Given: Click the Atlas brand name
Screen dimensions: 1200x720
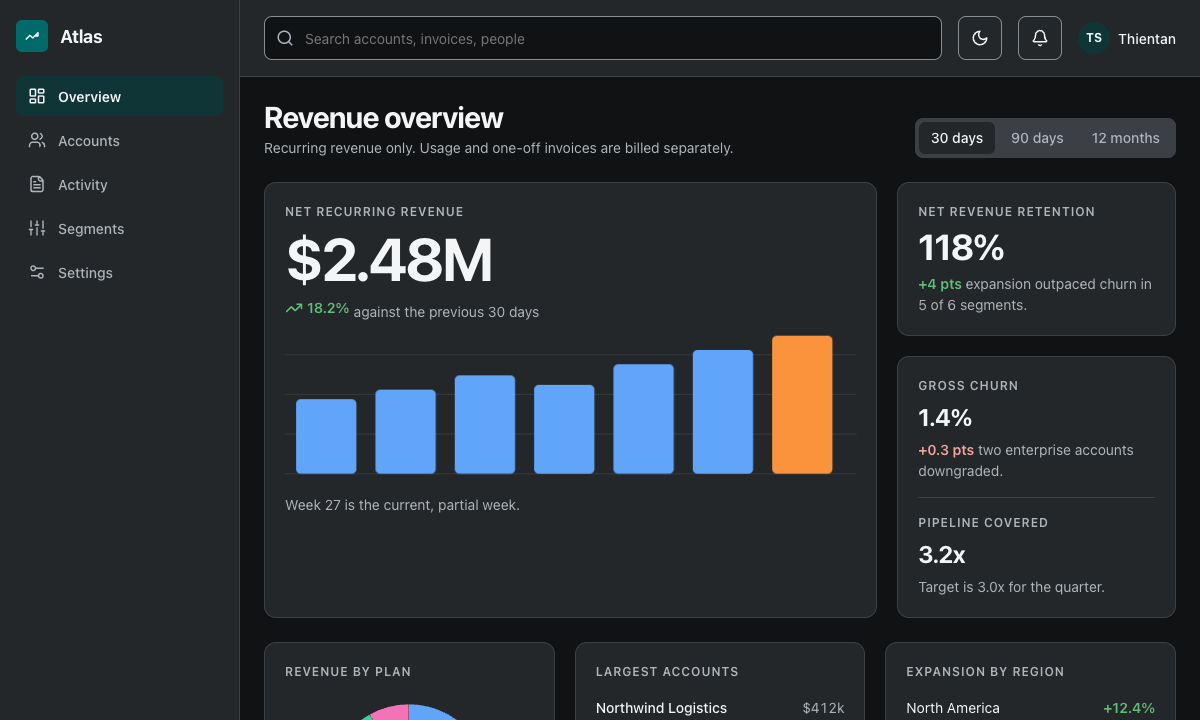Looking at the screenshot, I should (x=81, y=37).
